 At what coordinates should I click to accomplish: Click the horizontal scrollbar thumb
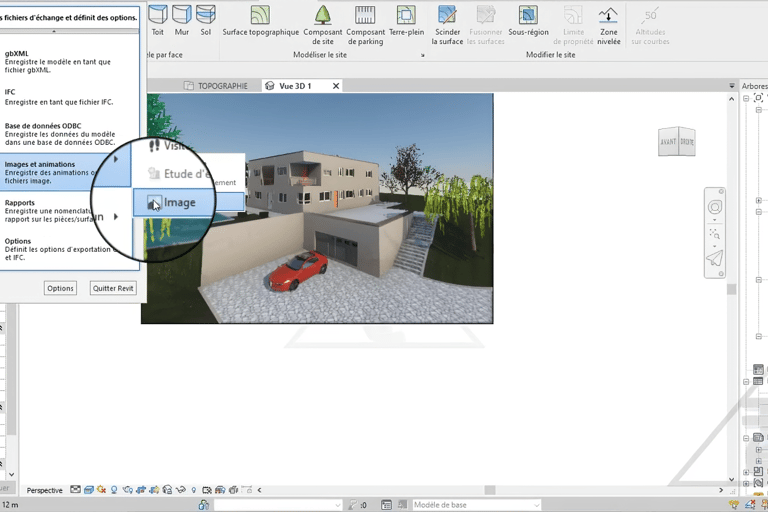(490, 490)
